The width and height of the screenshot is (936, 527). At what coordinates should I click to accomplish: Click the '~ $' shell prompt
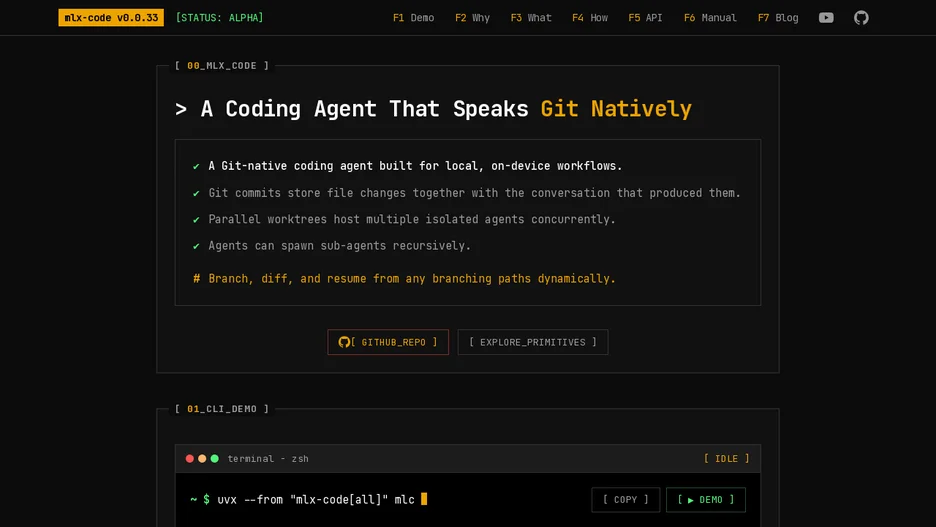click(200, 500)
